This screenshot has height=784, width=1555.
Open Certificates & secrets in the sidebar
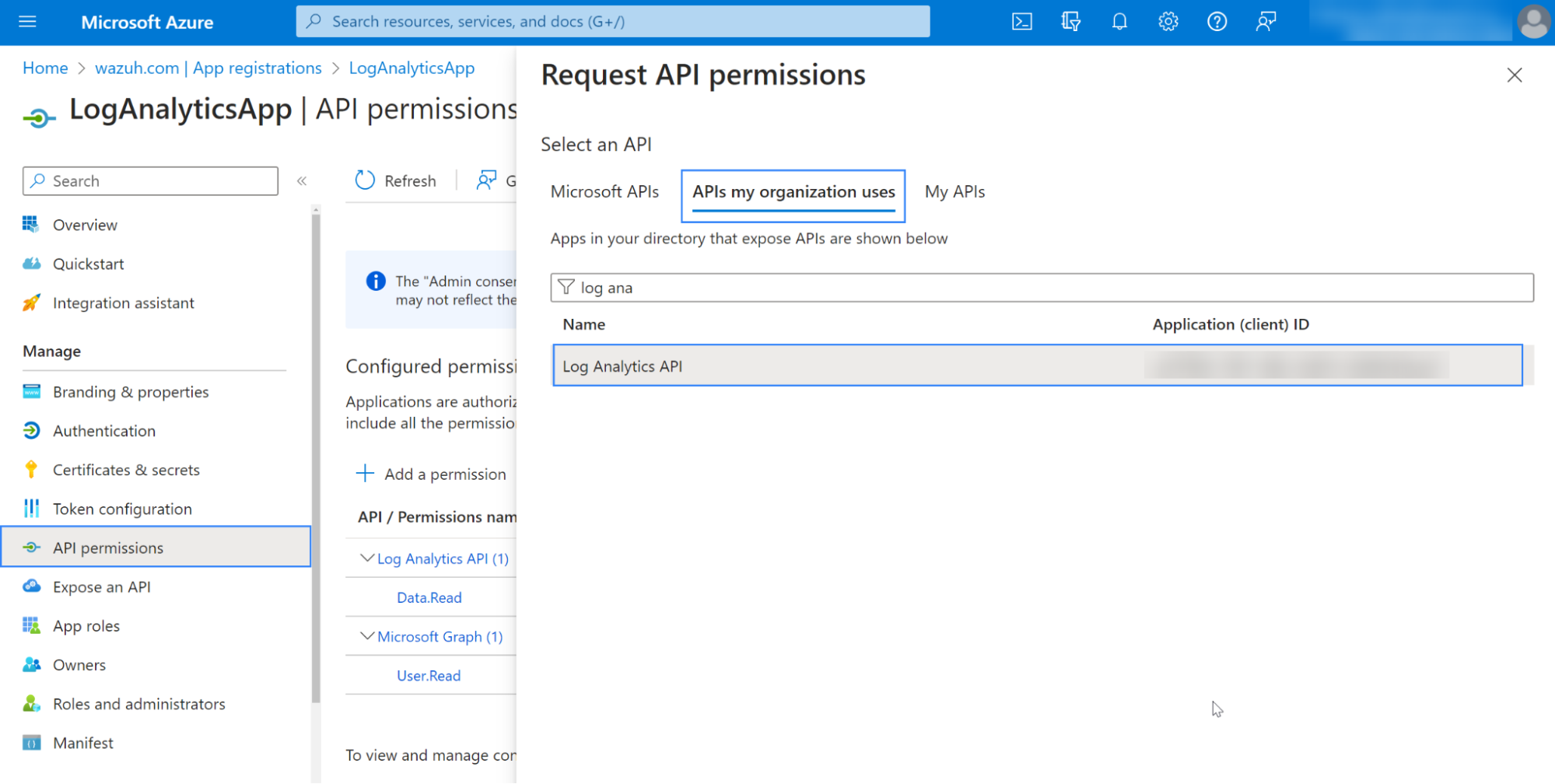[x=126, y=470]
